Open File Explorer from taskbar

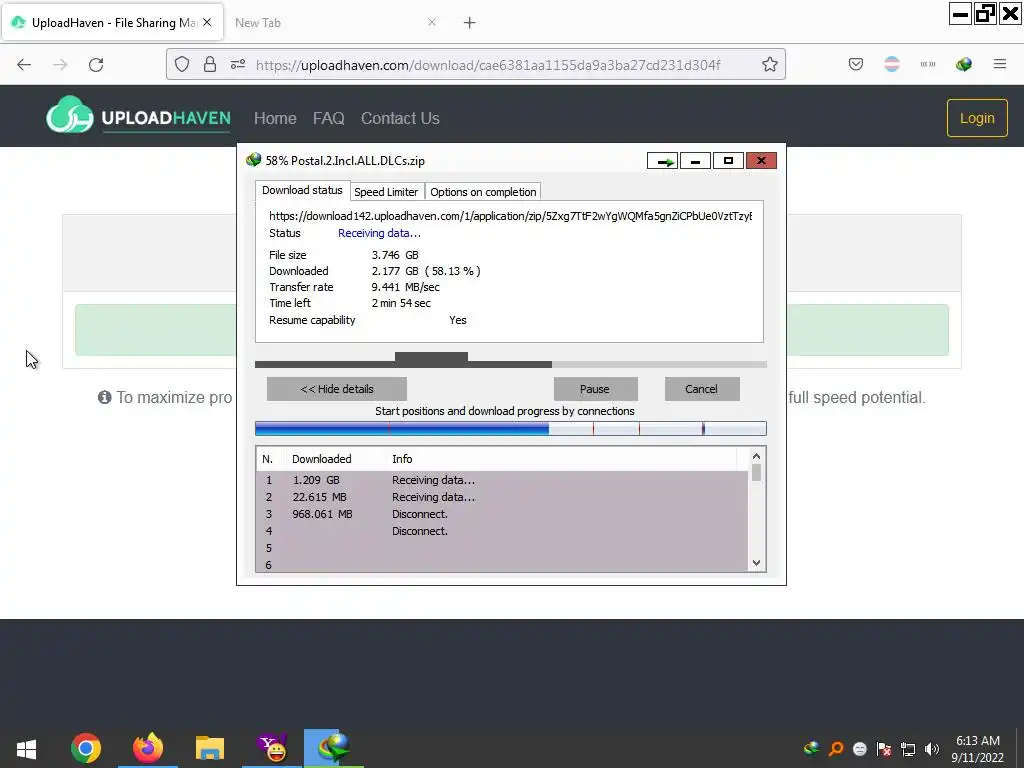tap(210, 748)
